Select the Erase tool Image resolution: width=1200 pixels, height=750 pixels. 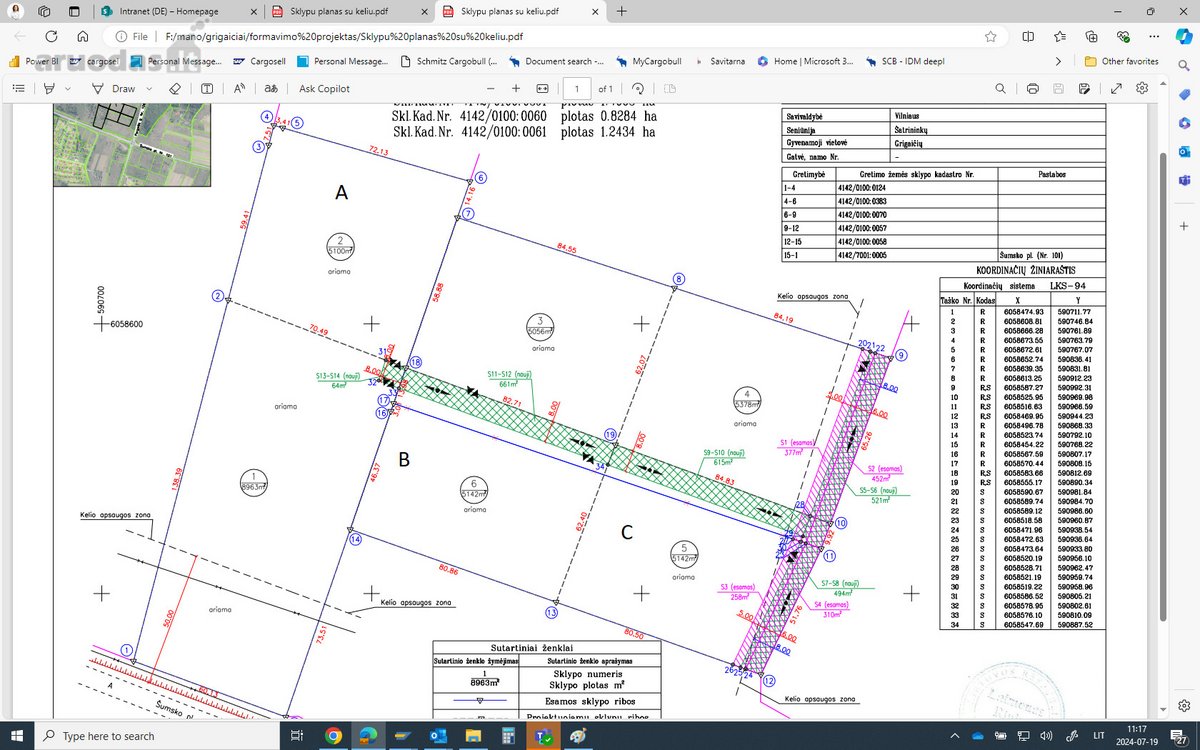175,88
